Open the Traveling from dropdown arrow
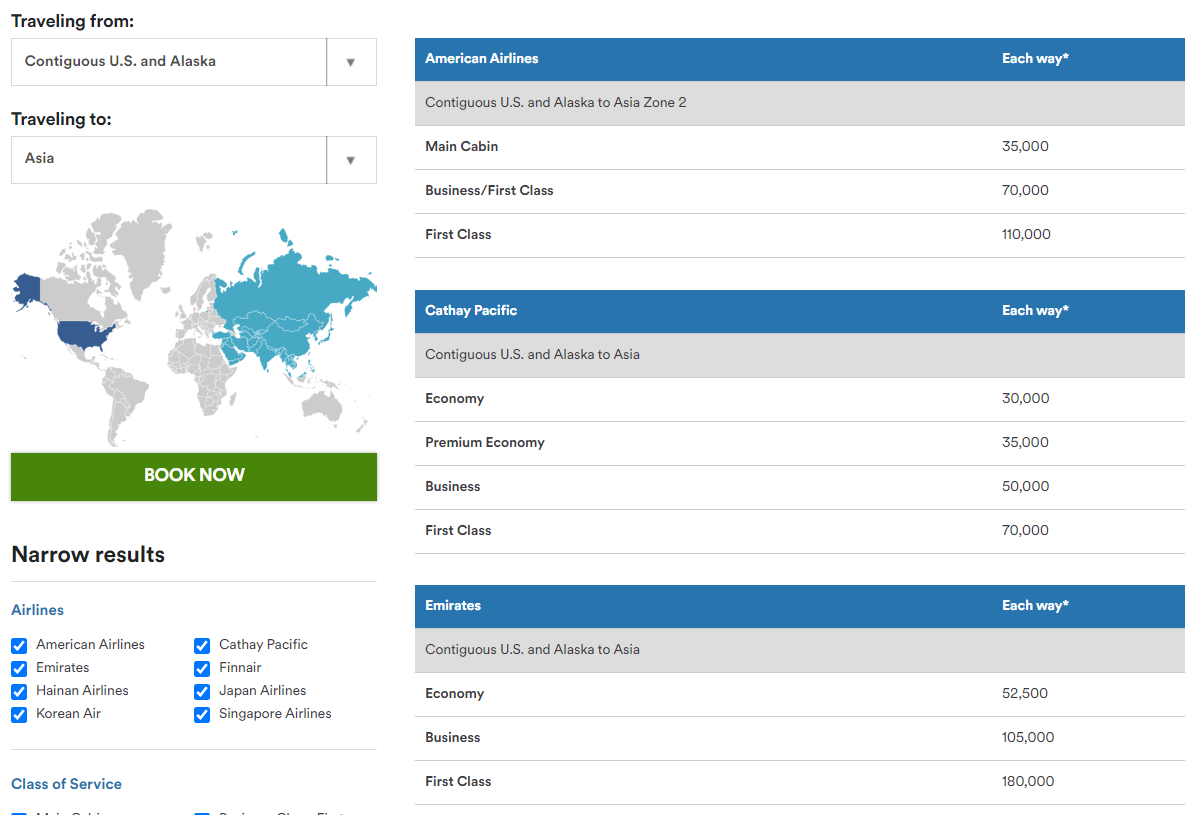 (x=351, y=62)
